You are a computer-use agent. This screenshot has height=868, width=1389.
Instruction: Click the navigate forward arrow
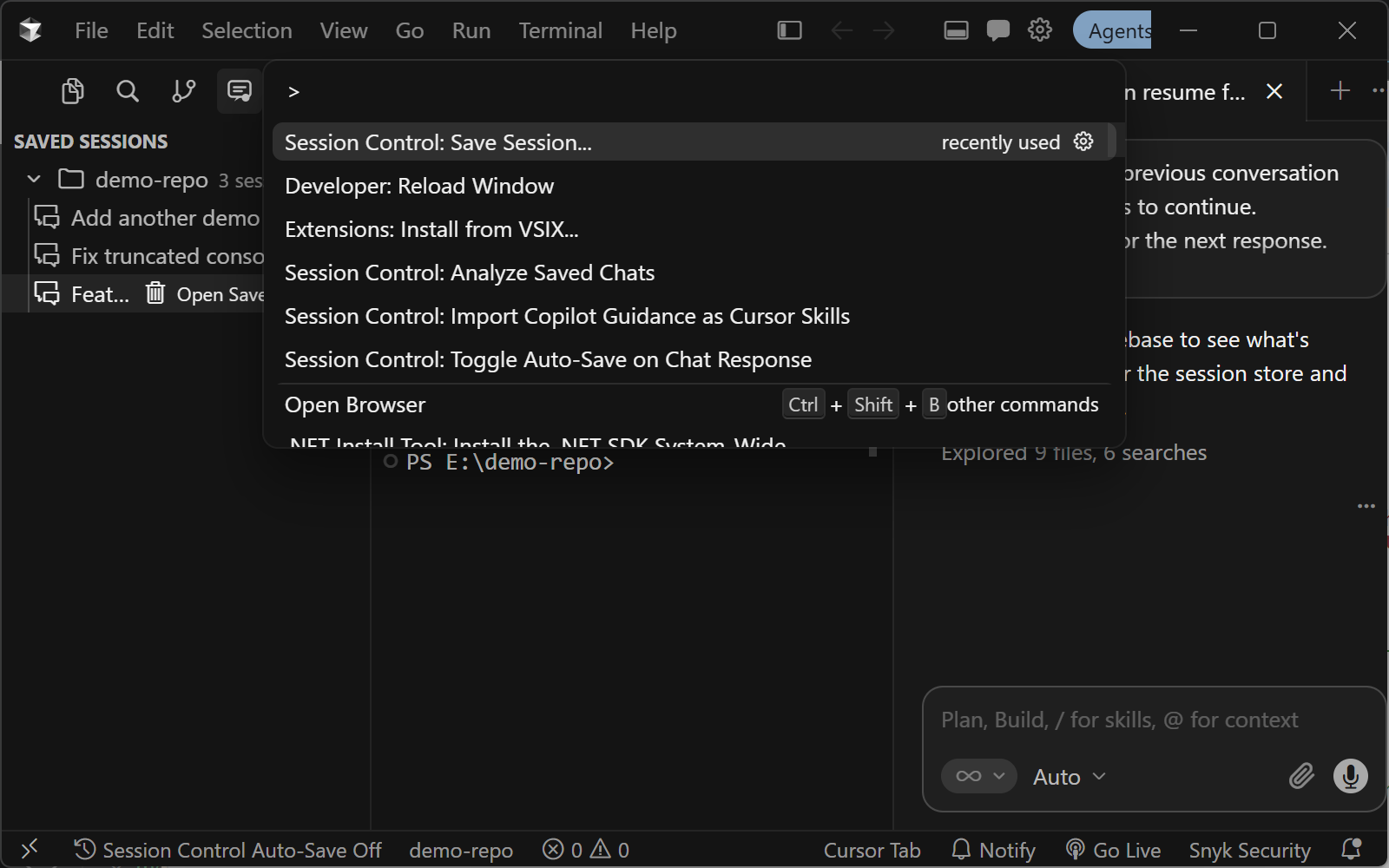point(884,30)
